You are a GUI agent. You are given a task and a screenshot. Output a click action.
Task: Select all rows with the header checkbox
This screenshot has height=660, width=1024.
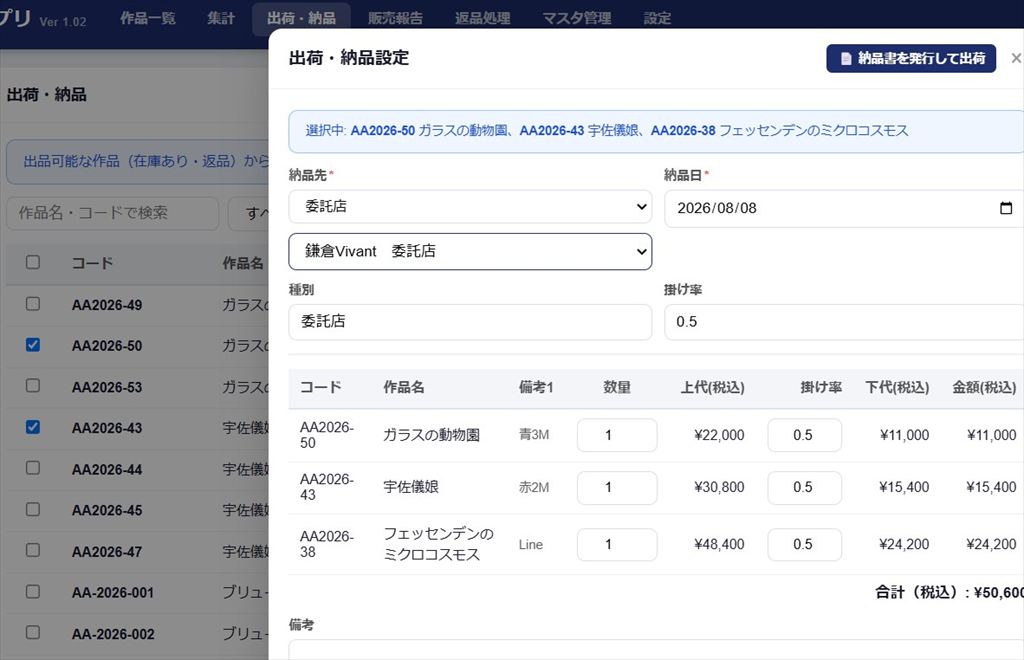point(33,262)
